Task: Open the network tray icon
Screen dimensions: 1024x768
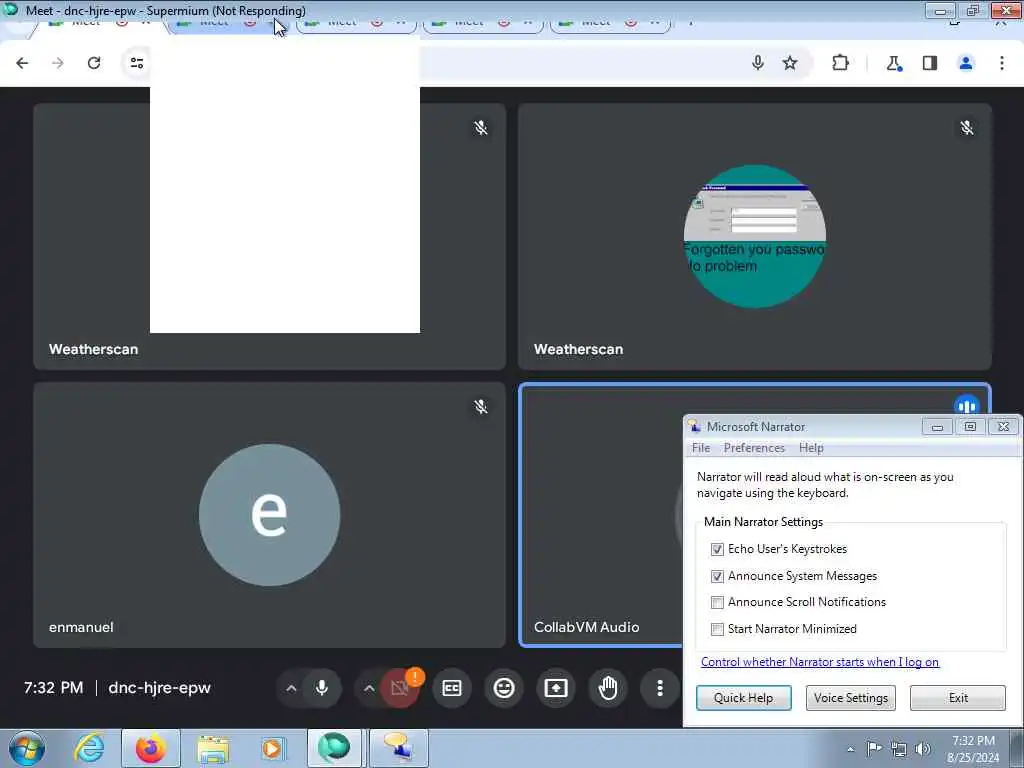Action: 899,749
